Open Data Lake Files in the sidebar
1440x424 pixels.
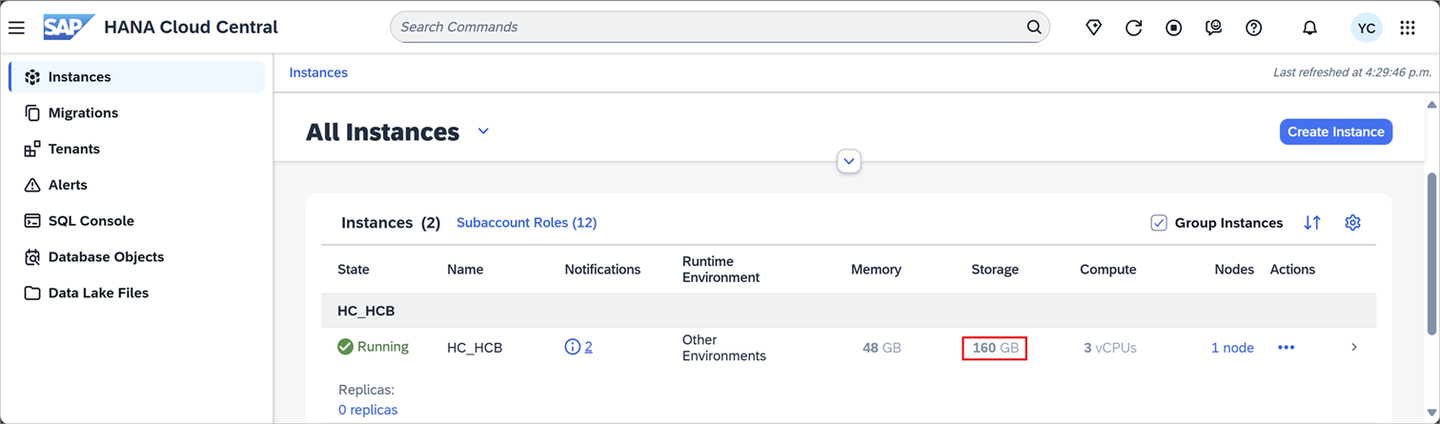(137, 293)
